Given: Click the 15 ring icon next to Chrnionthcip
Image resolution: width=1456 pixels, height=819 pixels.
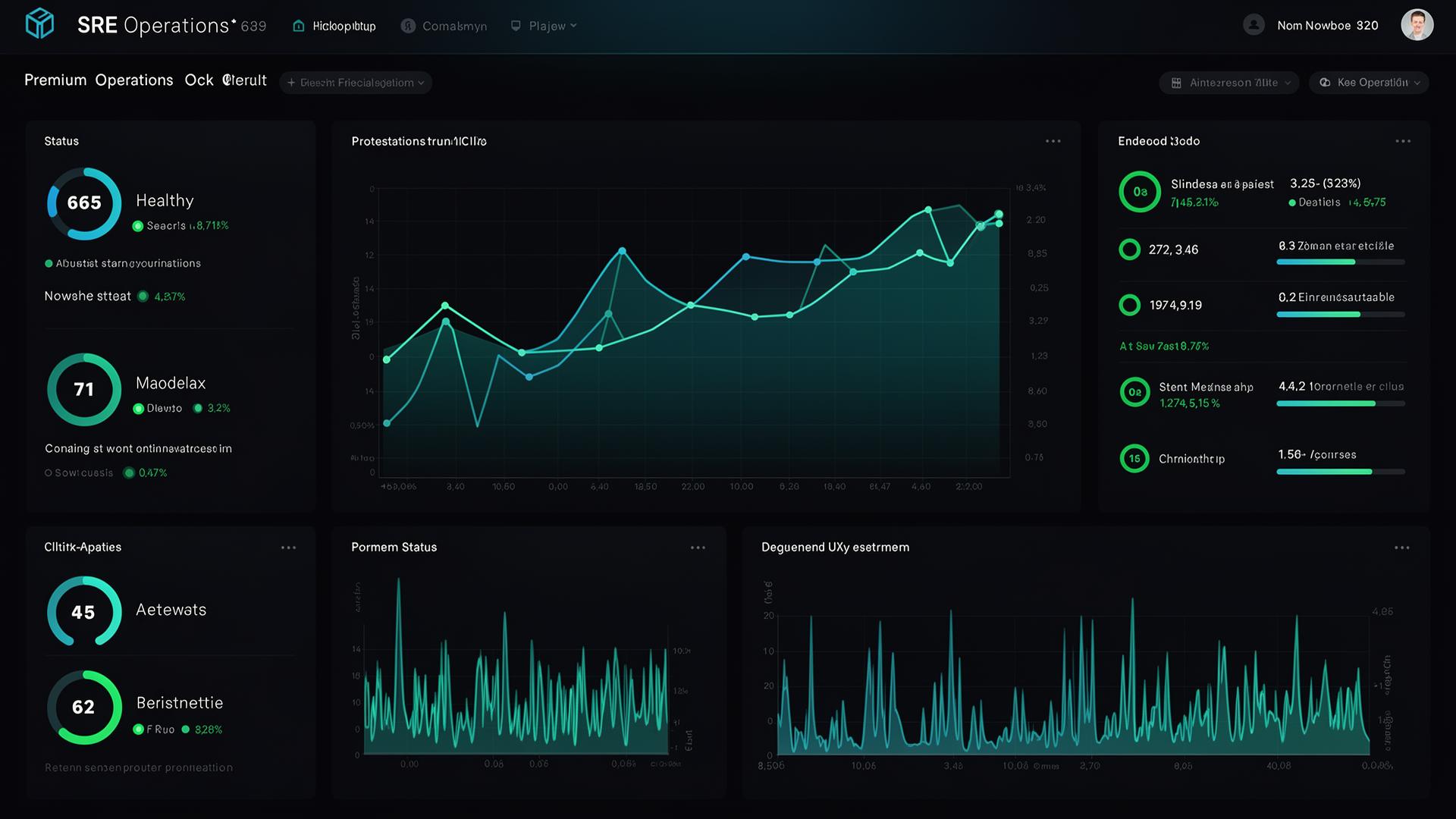Looking at the screenshot, I should click(1134, 458).
